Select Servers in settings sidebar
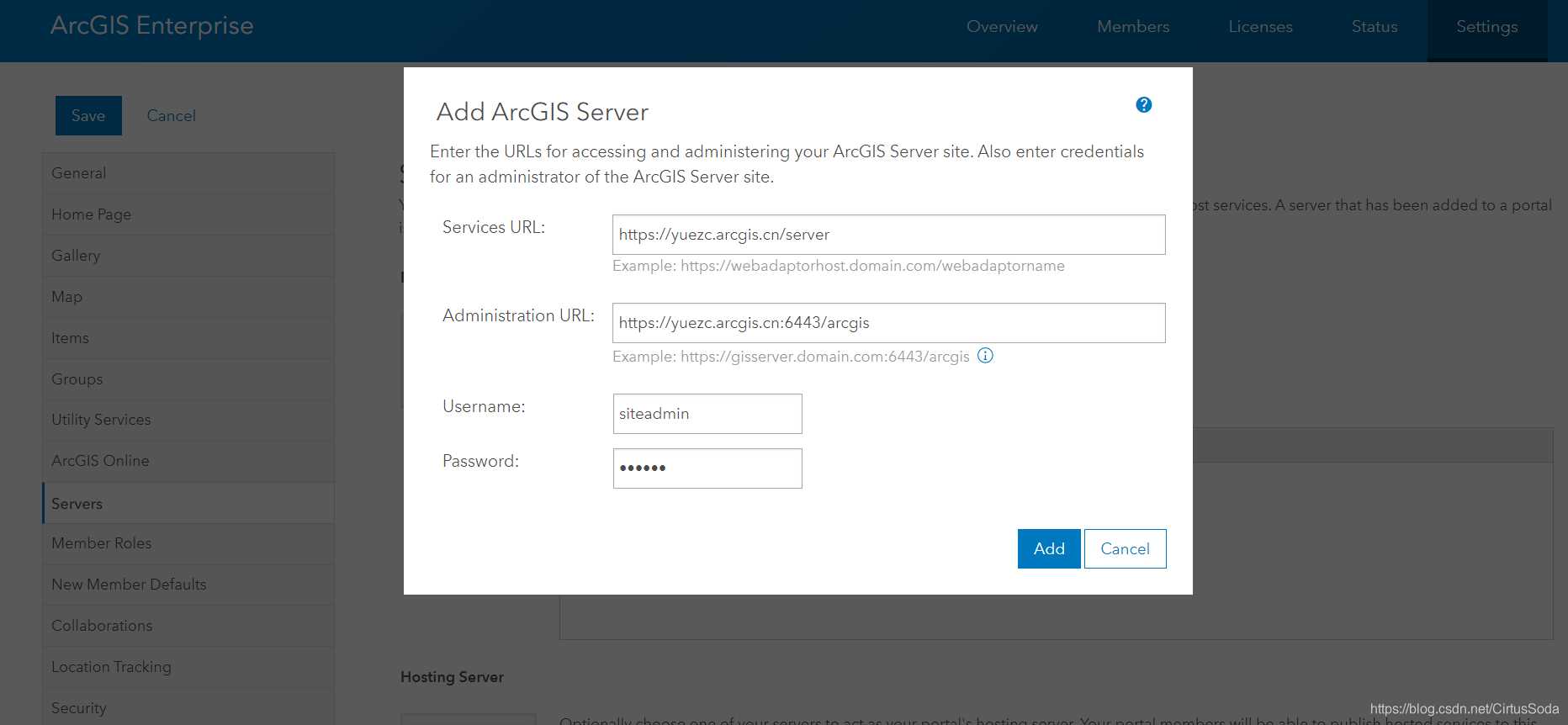 (x=188, y=503)
